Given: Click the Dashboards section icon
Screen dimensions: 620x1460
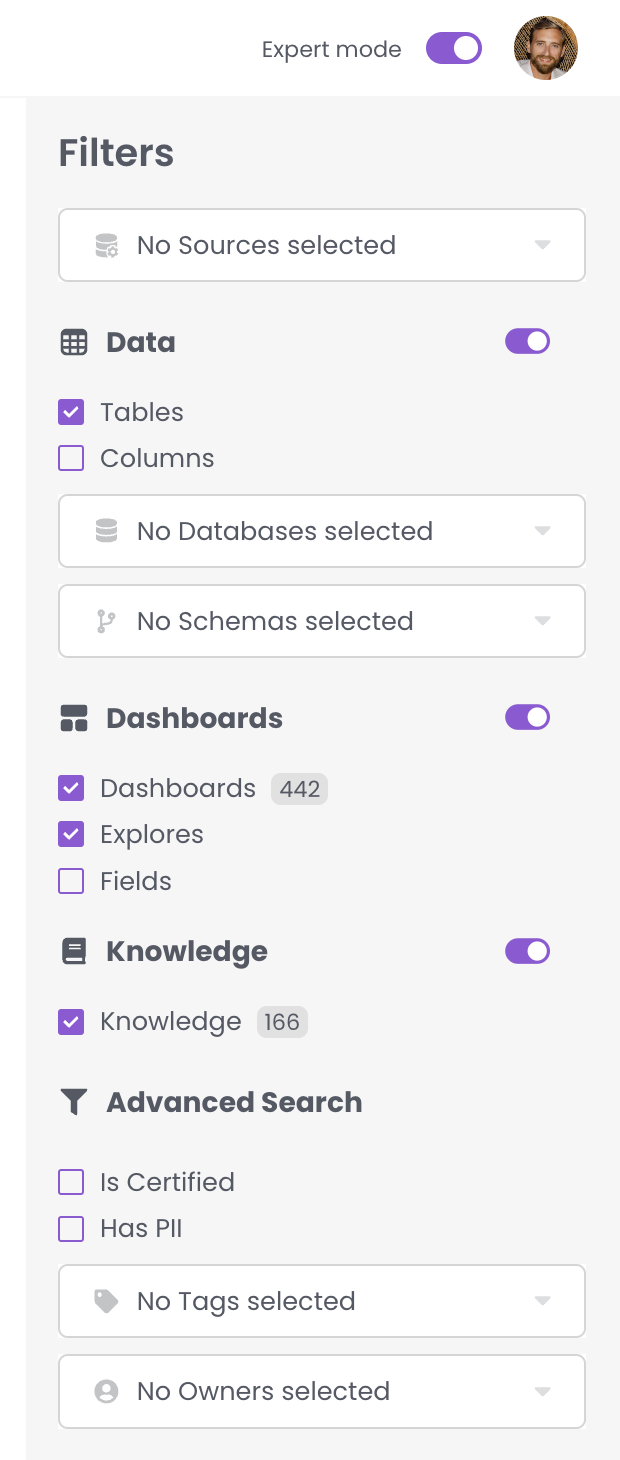Looking at the screenshot, I should pos(74,718).
